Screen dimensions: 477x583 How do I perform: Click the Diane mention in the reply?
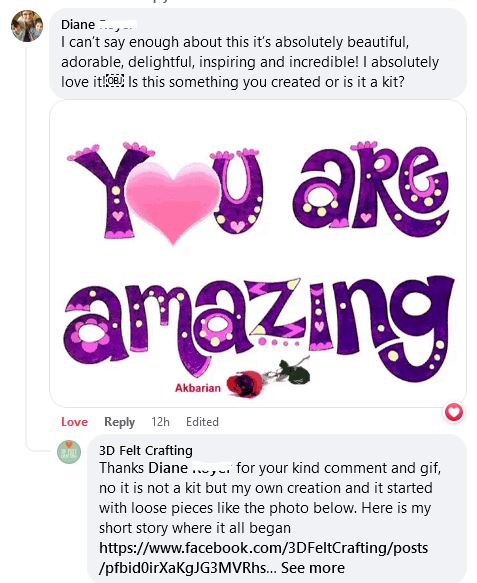[190, 468]
